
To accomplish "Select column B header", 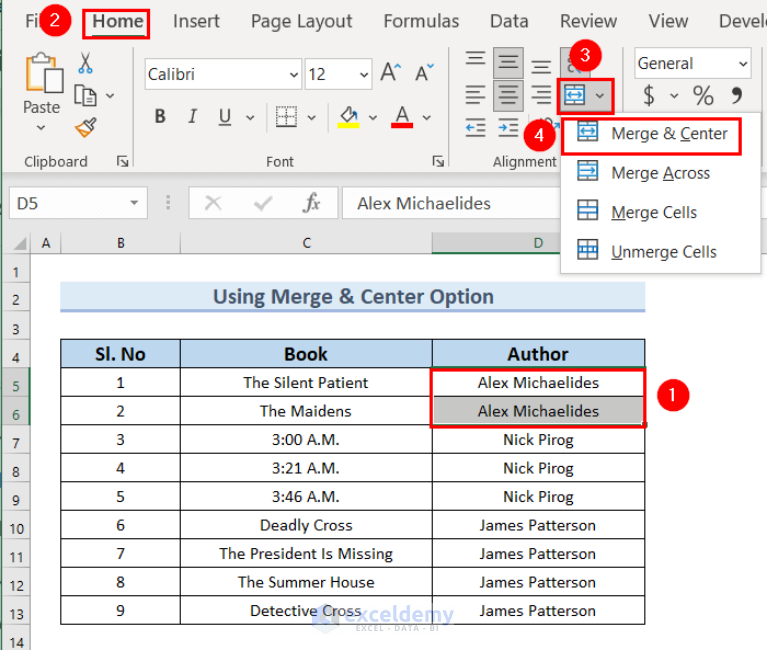I will coord(120,243).
